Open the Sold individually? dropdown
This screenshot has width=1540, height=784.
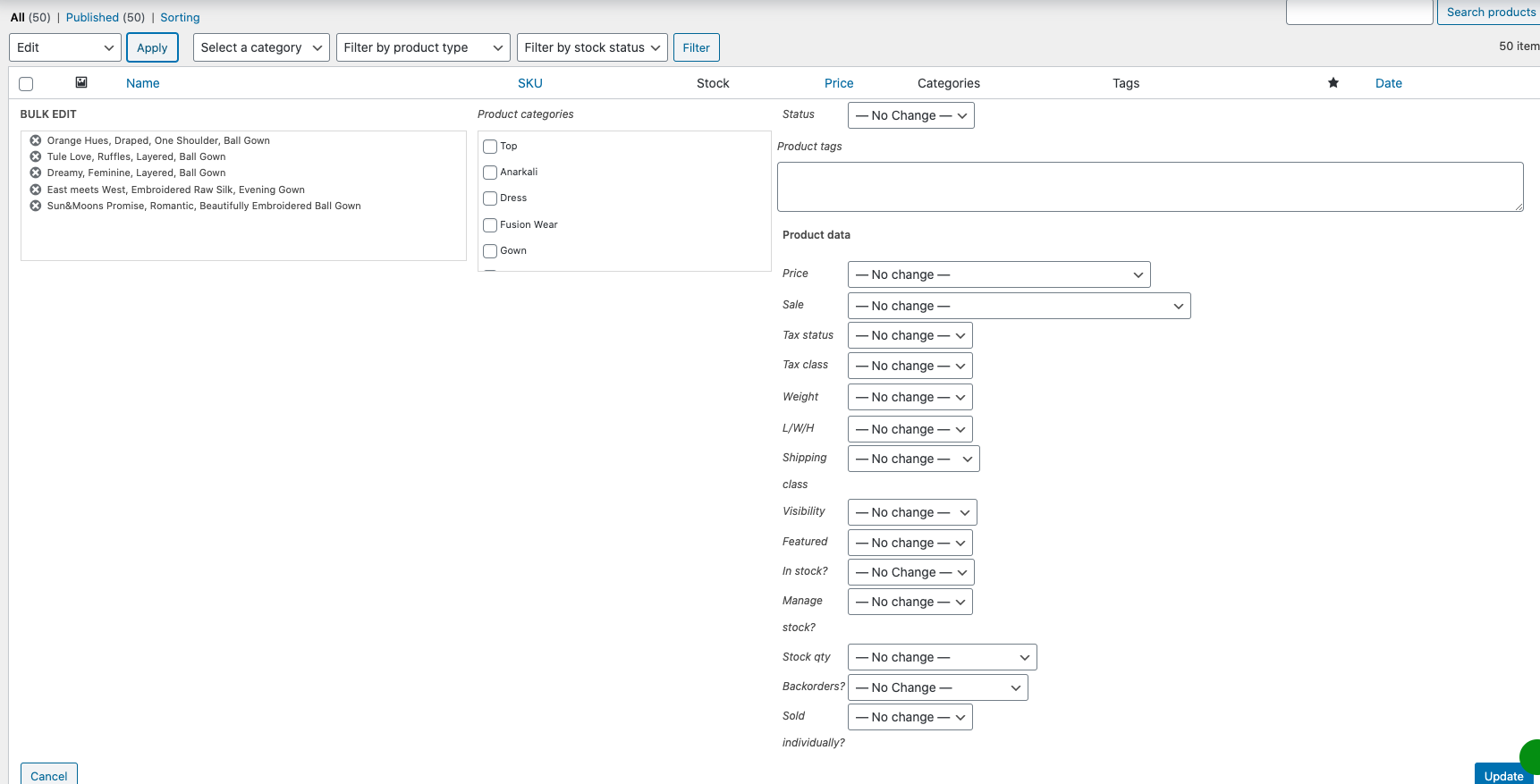910,717
